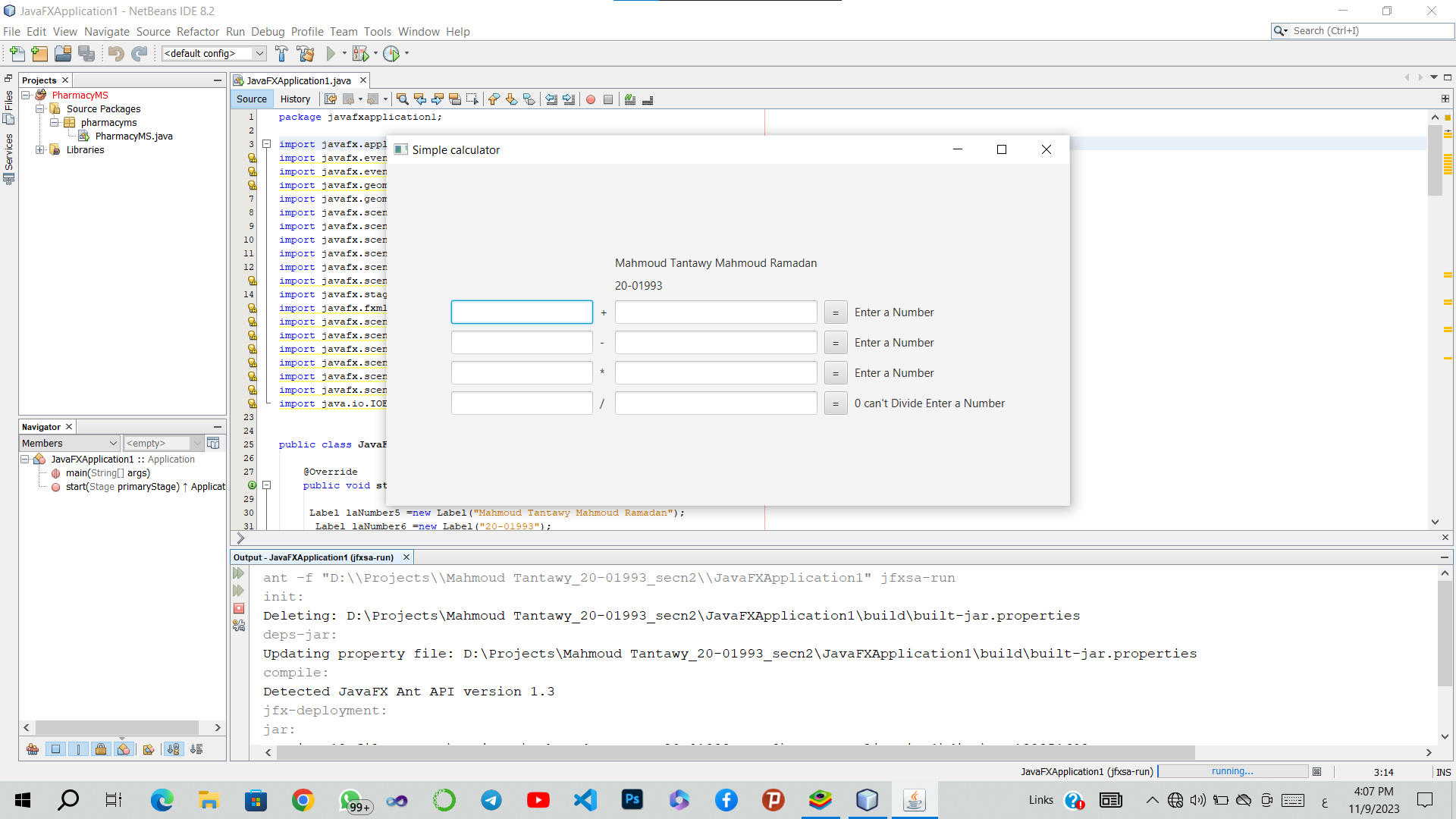Toggle Sort by Name in Navigator
The width and height of the screenshot is (1456, 819).
(174, 749)
